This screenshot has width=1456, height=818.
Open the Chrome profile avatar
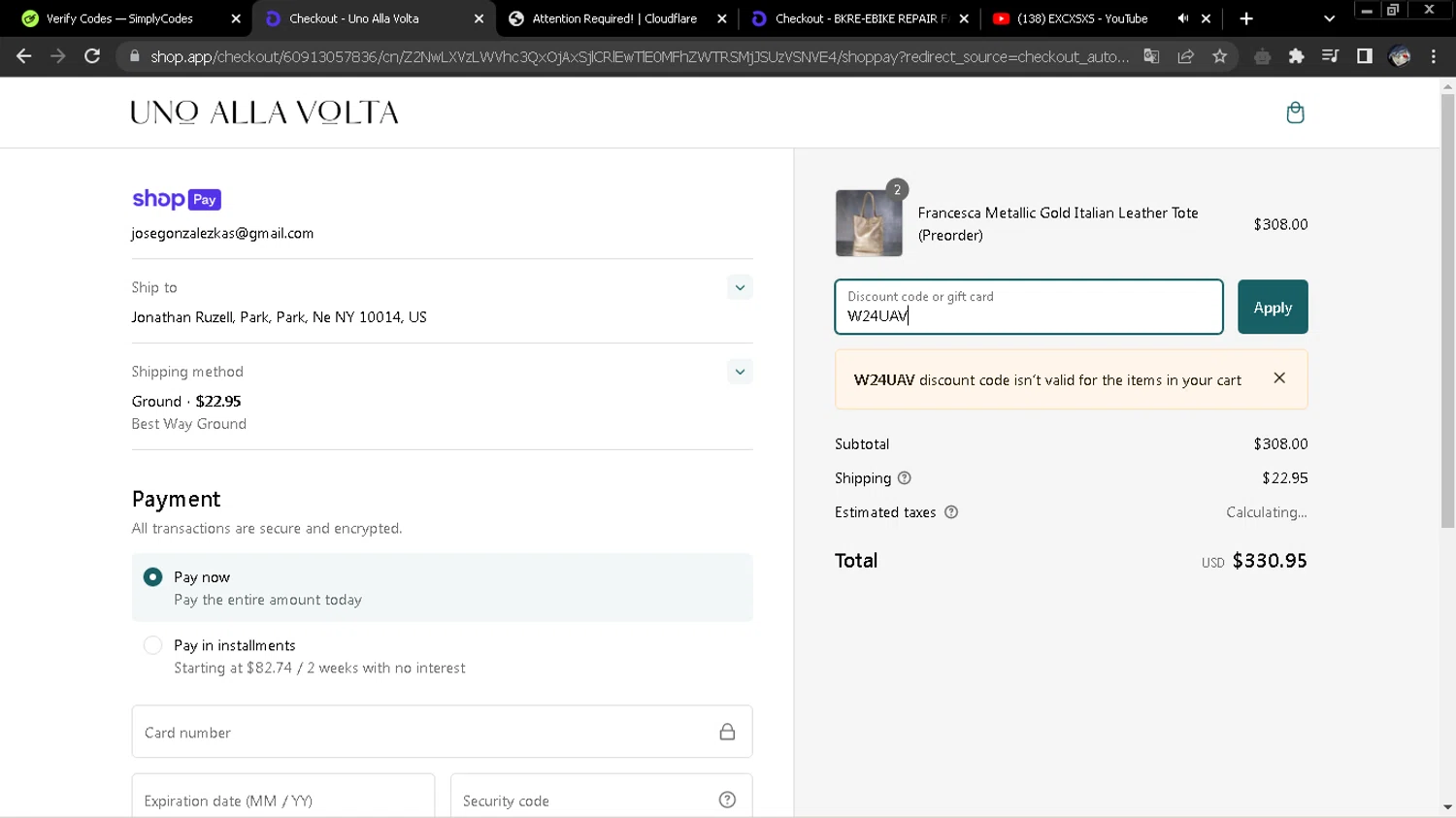coord(1399,56)
